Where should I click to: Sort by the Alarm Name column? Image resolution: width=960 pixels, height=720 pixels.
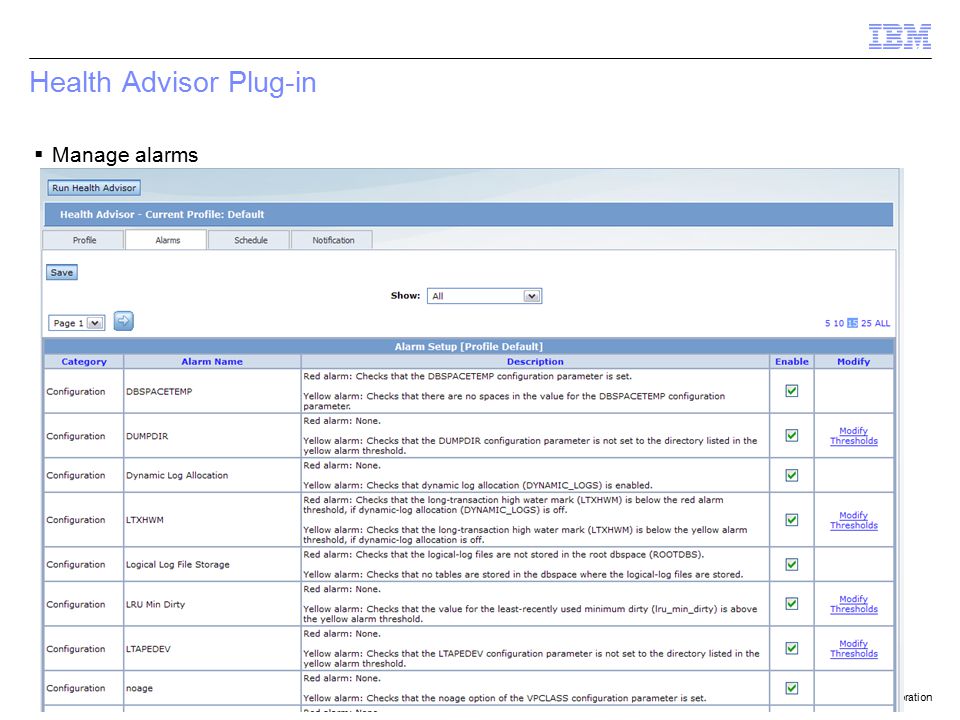(212, 362)
